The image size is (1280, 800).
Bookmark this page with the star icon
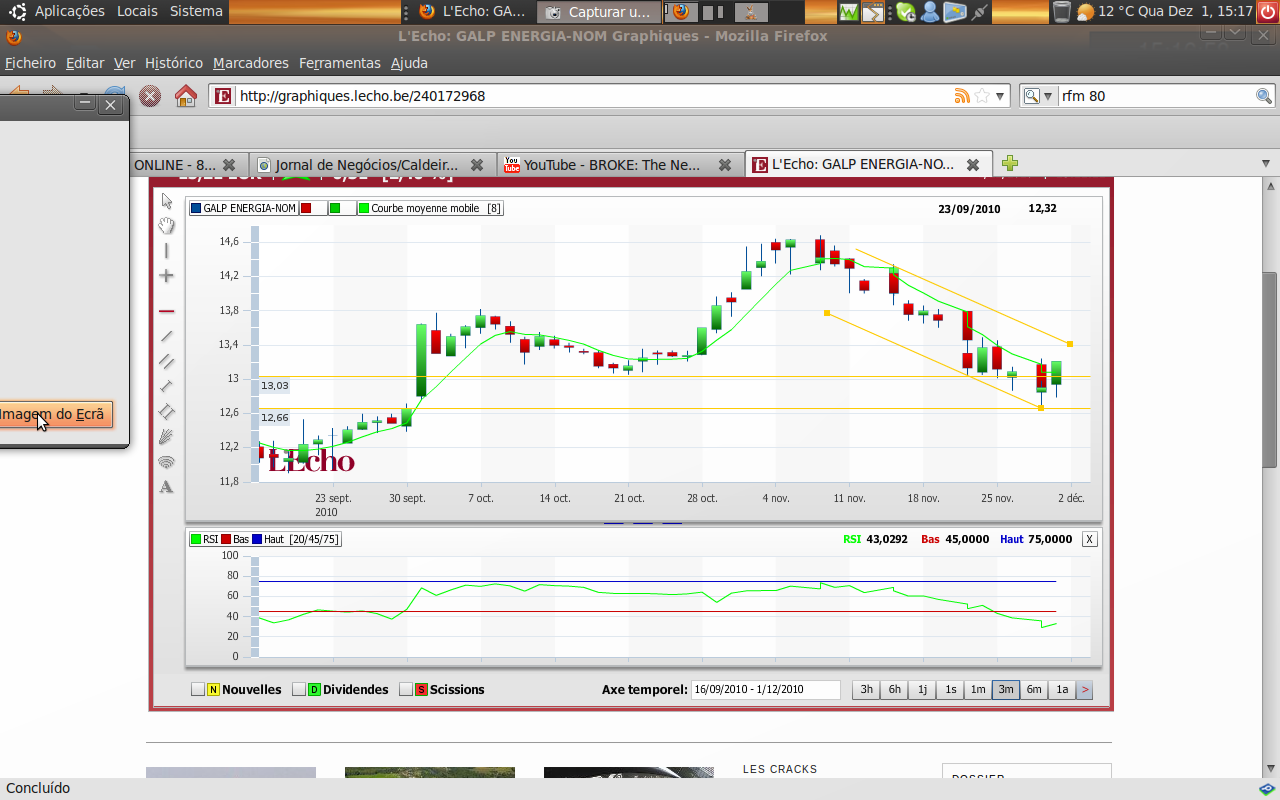[982, 96]
